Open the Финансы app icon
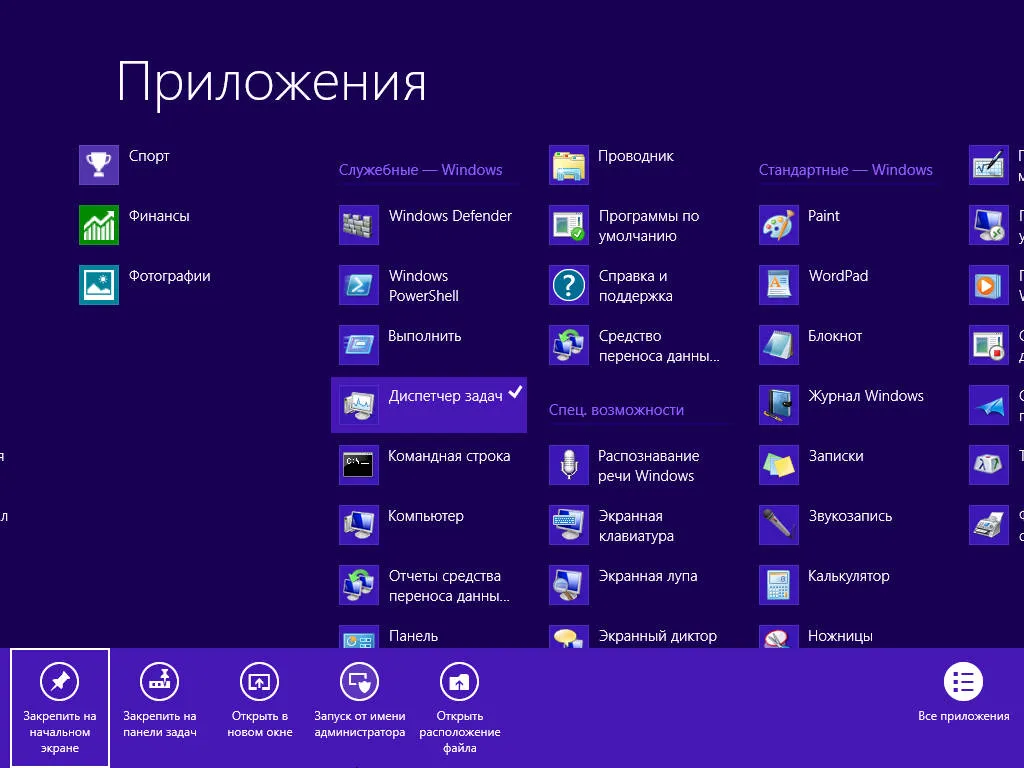The width and height of the screenshot is (1024, 768). (99, 225)
